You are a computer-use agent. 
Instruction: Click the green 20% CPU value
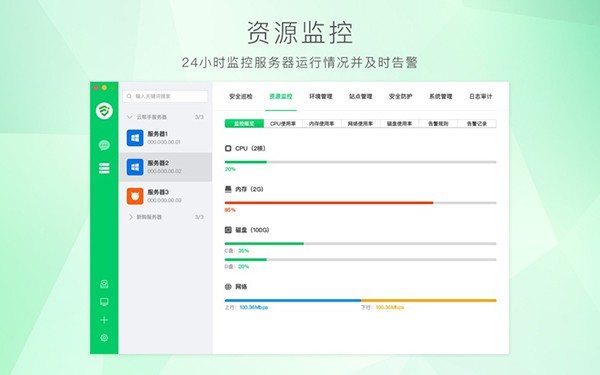[230, 169]
